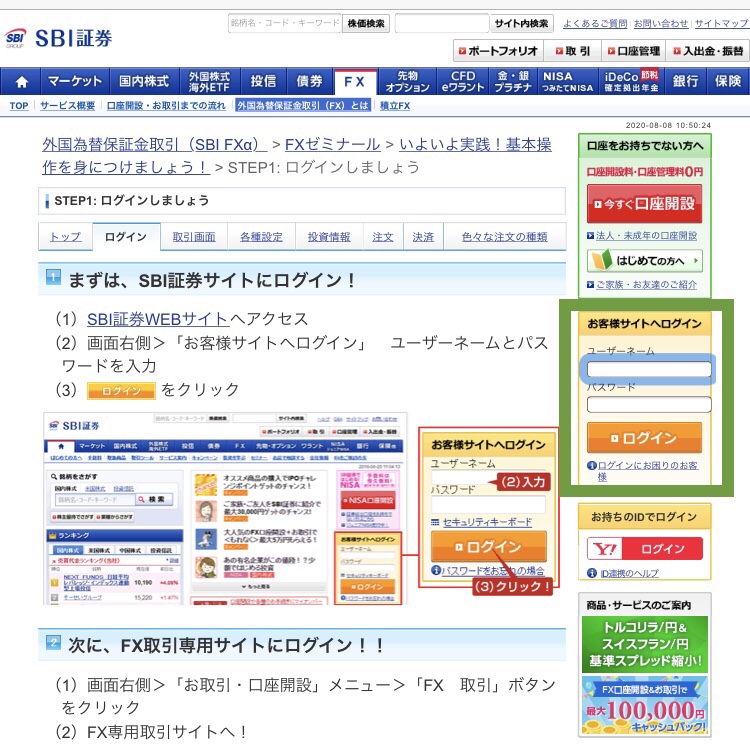Click the orange ログイン button in sidebar
Viewport: 750px width, 744px height.
coord(644,438)
